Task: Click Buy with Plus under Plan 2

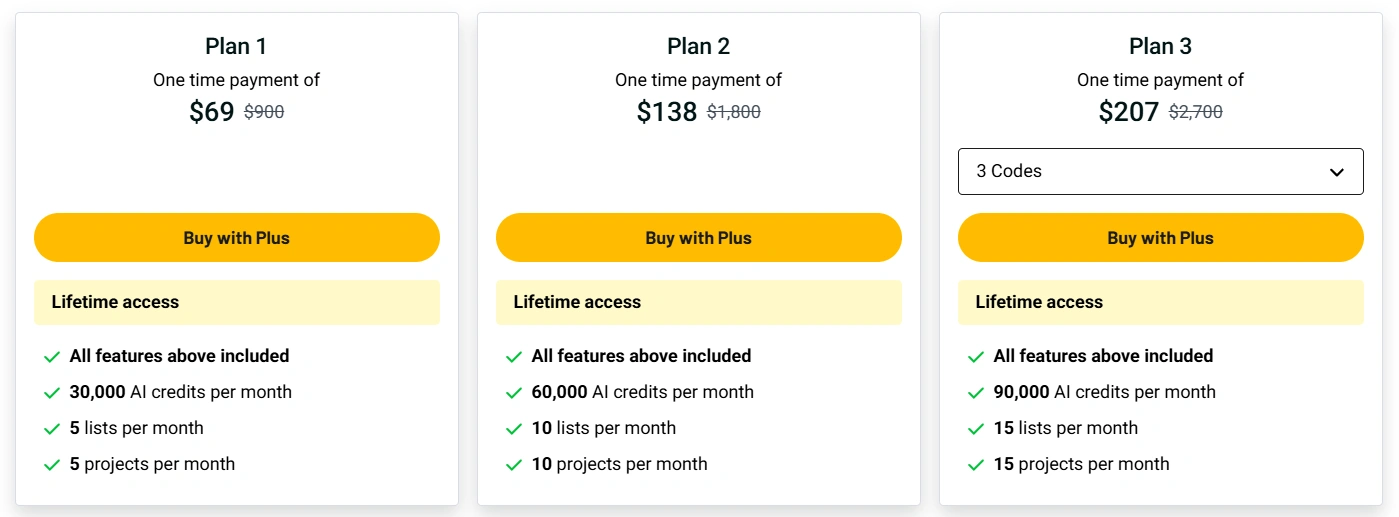Action: pos(699,238)
